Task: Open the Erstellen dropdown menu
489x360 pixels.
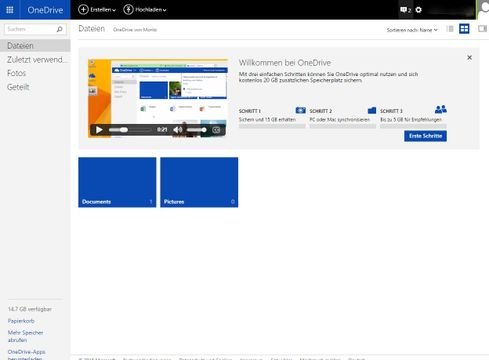Action: pyautogui.click(x=97, y=10)
